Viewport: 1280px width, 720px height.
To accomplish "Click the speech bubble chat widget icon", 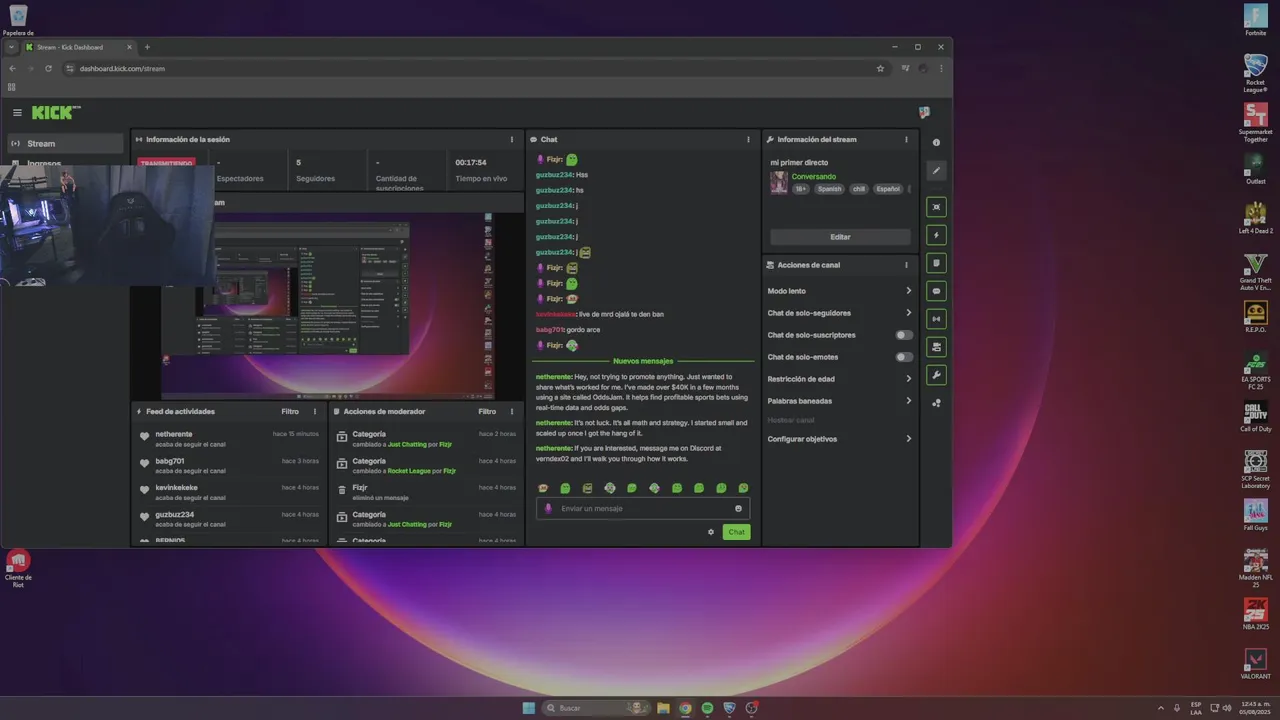I will pyautogui.click(x=936, y=291).
